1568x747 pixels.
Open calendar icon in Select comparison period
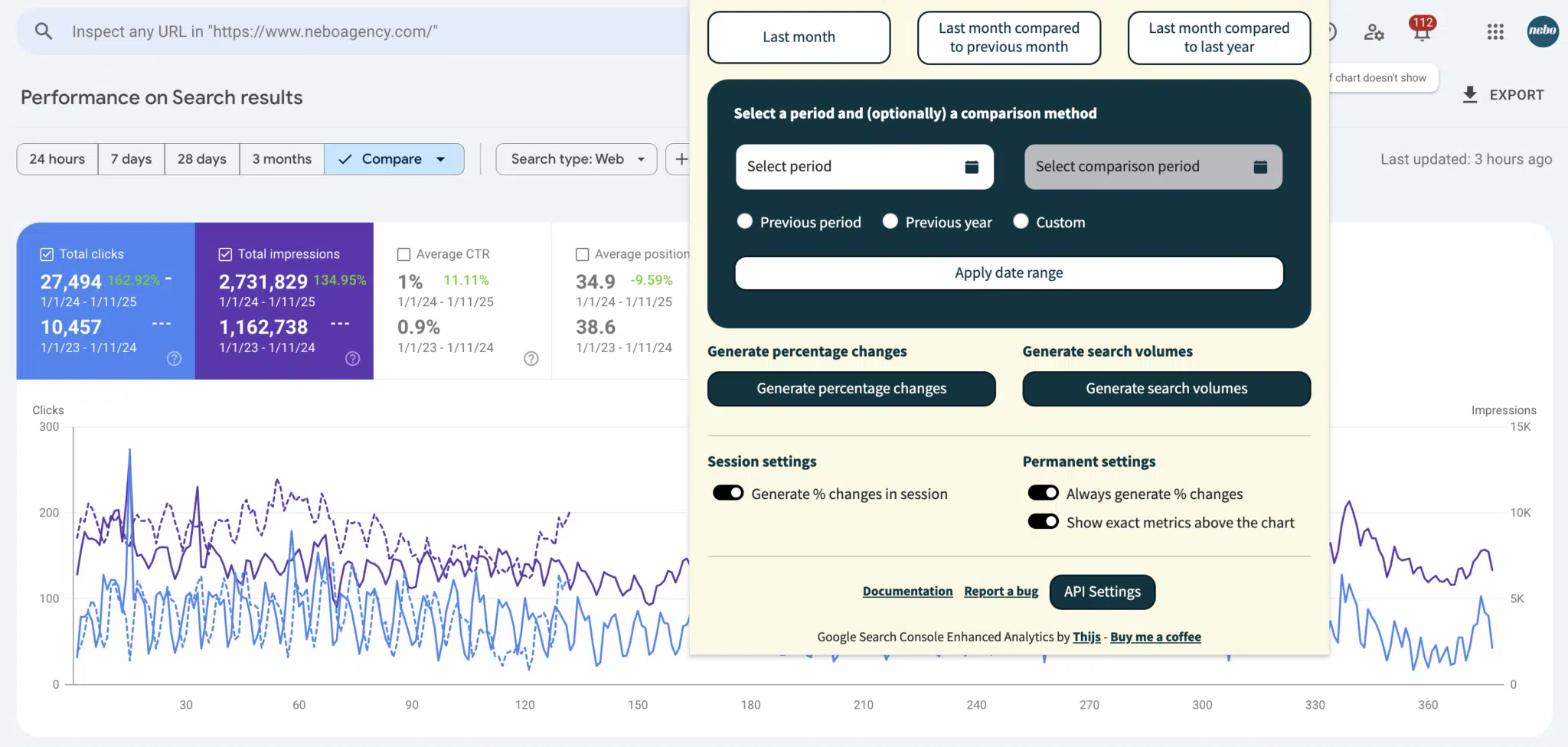1260,167
